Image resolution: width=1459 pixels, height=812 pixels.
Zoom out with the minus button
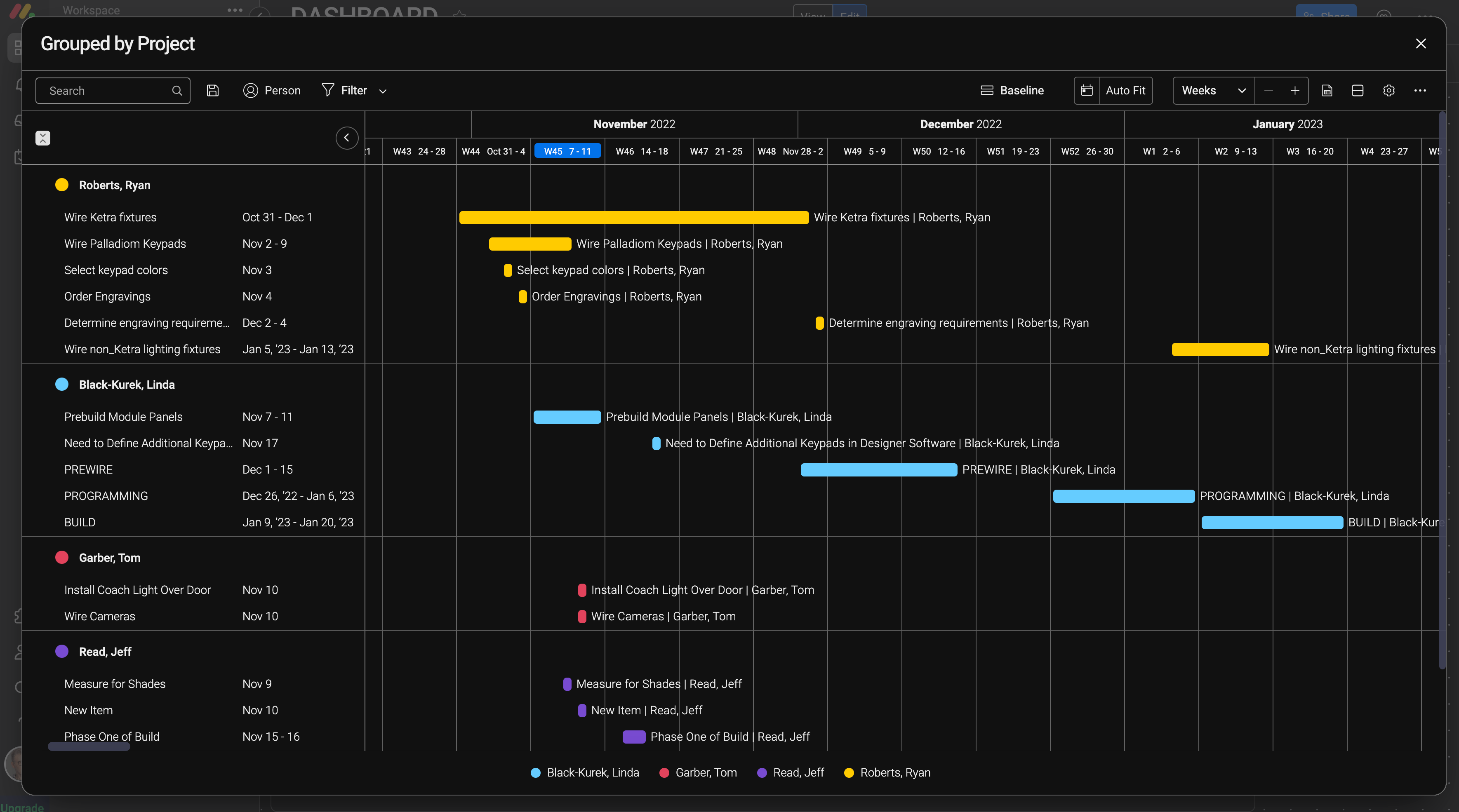point(1269,91)
